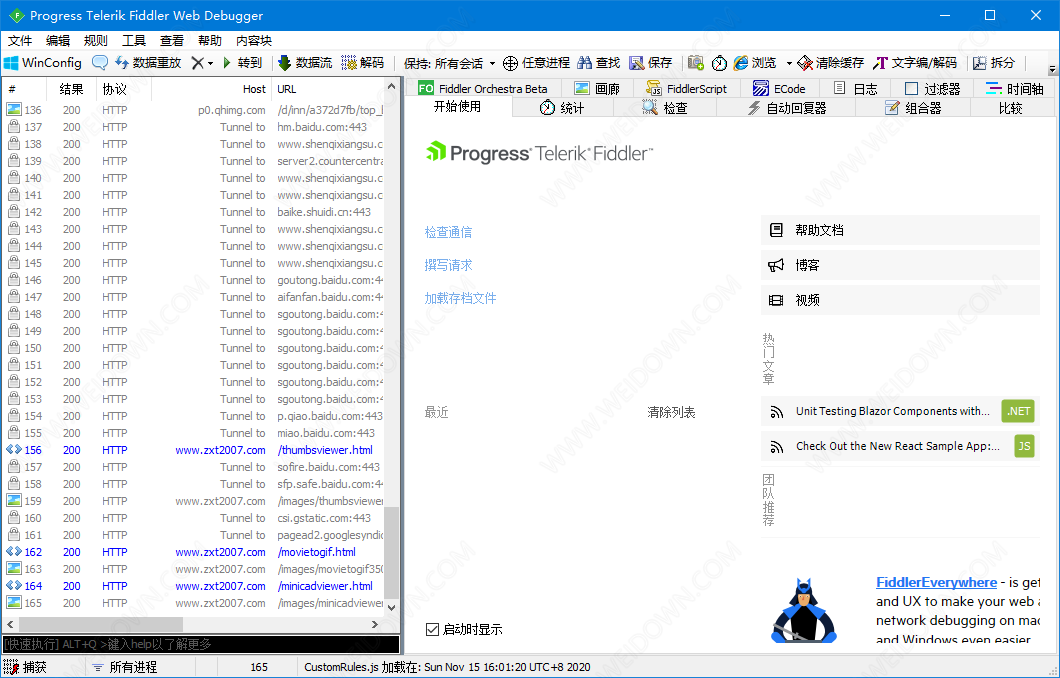The image size is (1060, 678).
Task: Open the 规则 menu
Action: point(96,41)
